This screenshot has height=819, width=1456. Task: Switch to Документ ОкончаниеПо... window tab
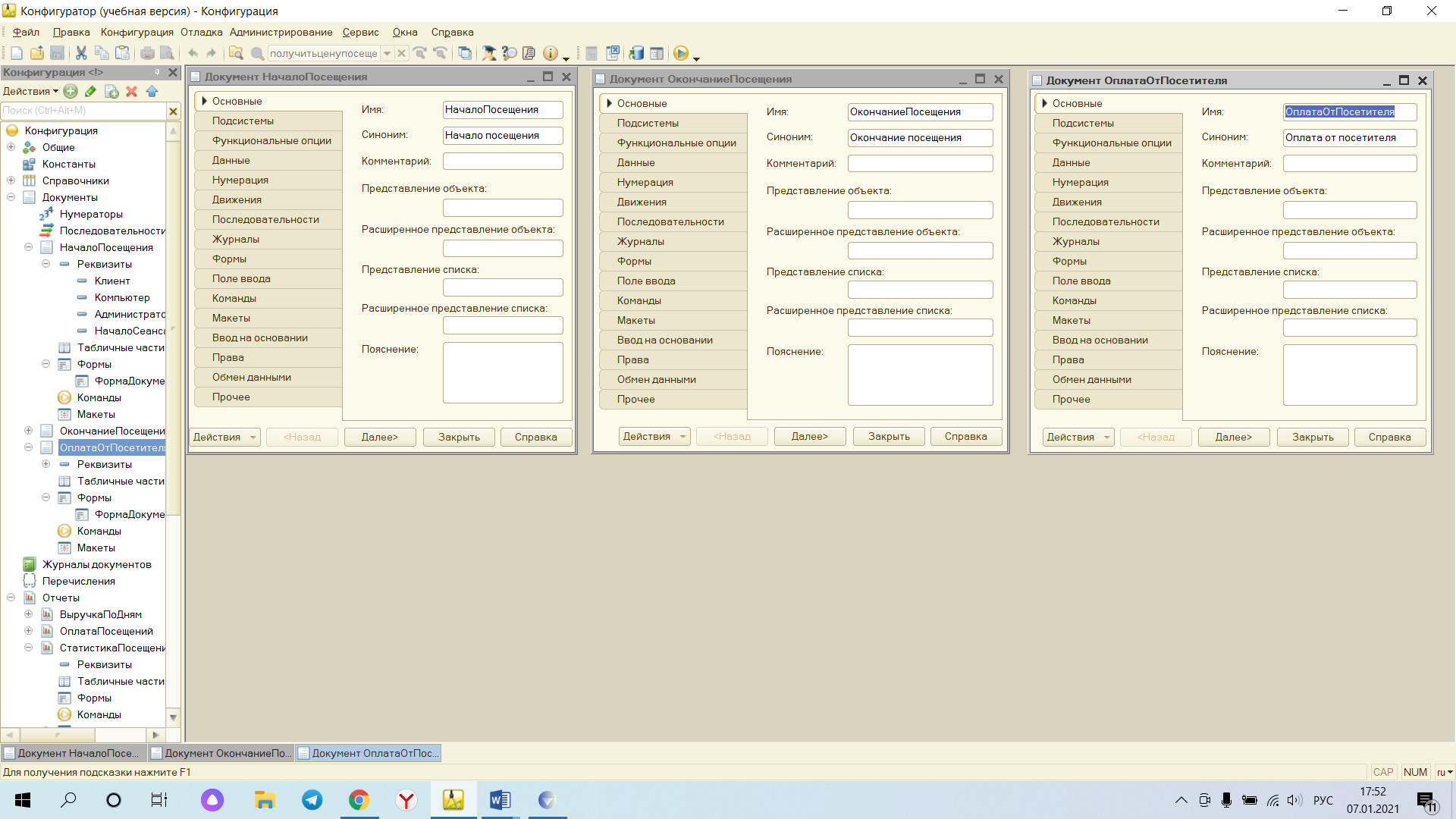coord(221,753)
